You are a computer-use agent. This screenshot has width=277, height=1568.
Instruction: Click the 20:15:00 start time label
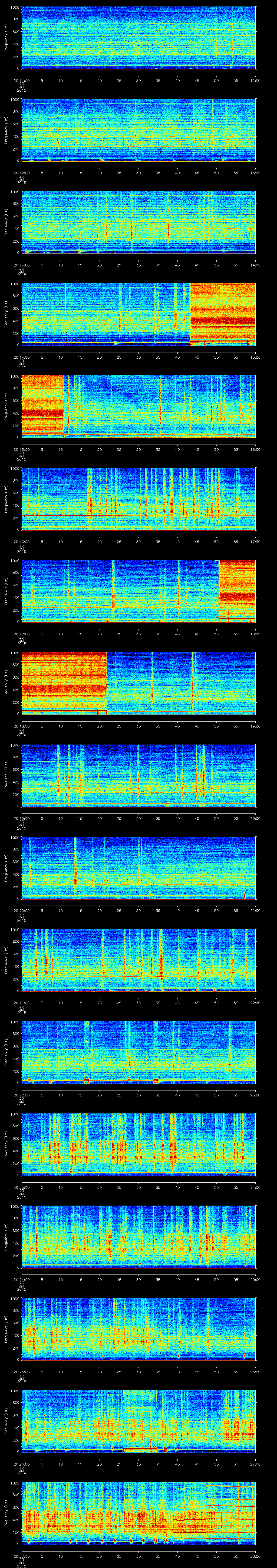pos(21,449)
